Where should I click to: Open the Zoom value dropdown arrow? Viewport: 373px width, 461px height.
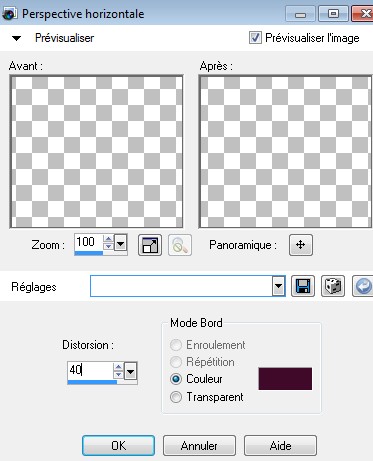120,243
